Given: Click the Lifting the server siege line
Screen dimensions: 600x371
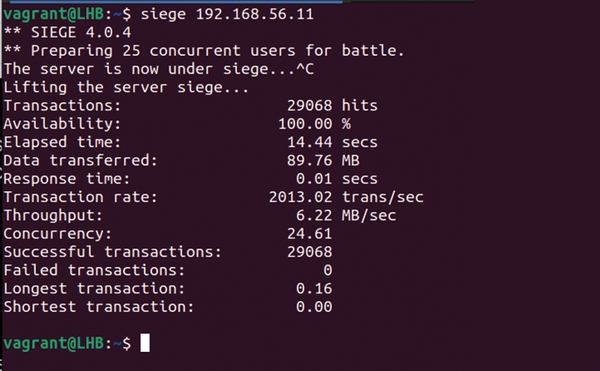Looking at the screenshot, I should 126,88.
